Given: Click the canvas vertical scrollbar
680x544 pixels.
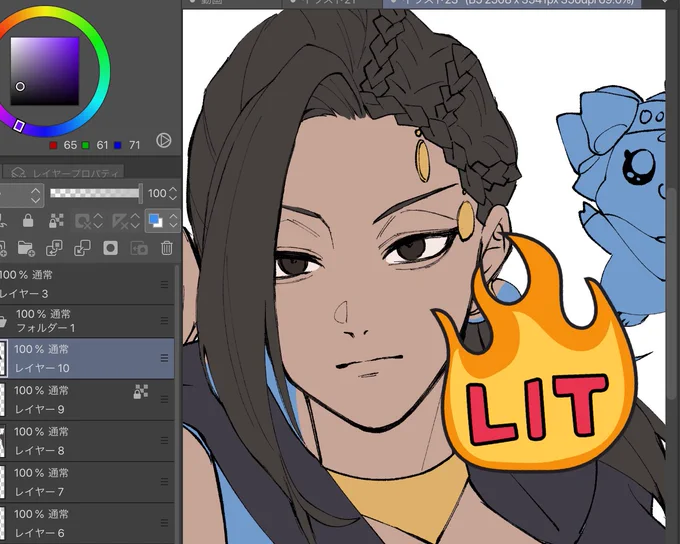Looking at the screenshot, I should tap(673, 295).
